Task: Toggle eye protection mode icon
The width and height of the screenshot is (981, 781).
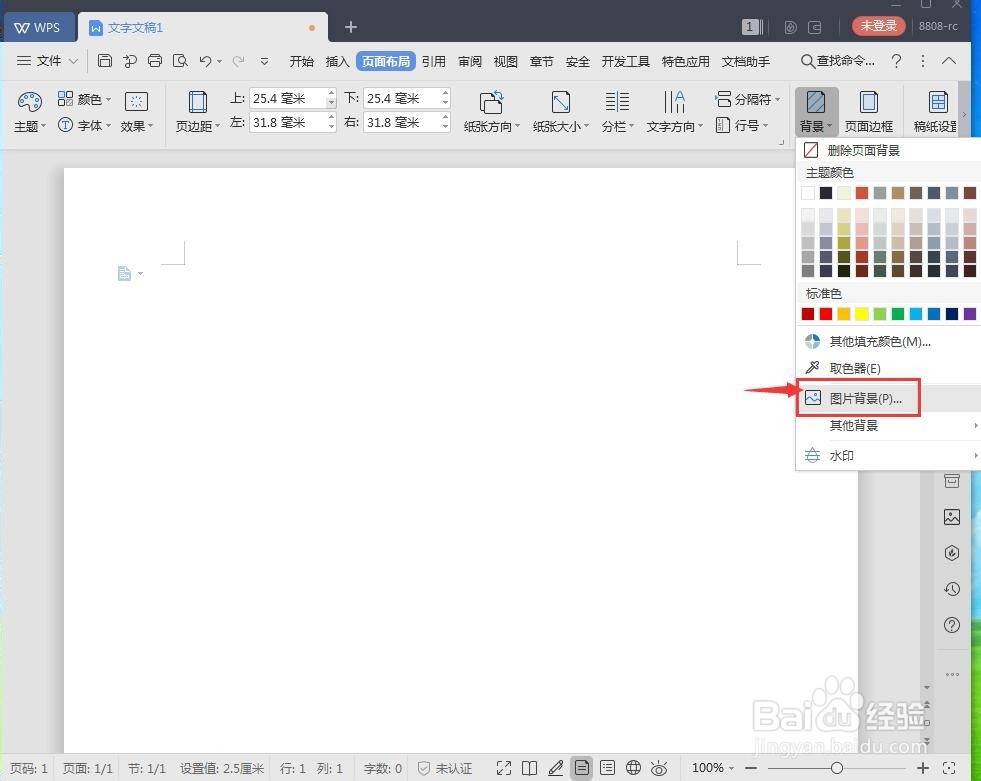Action: (659, 768)
